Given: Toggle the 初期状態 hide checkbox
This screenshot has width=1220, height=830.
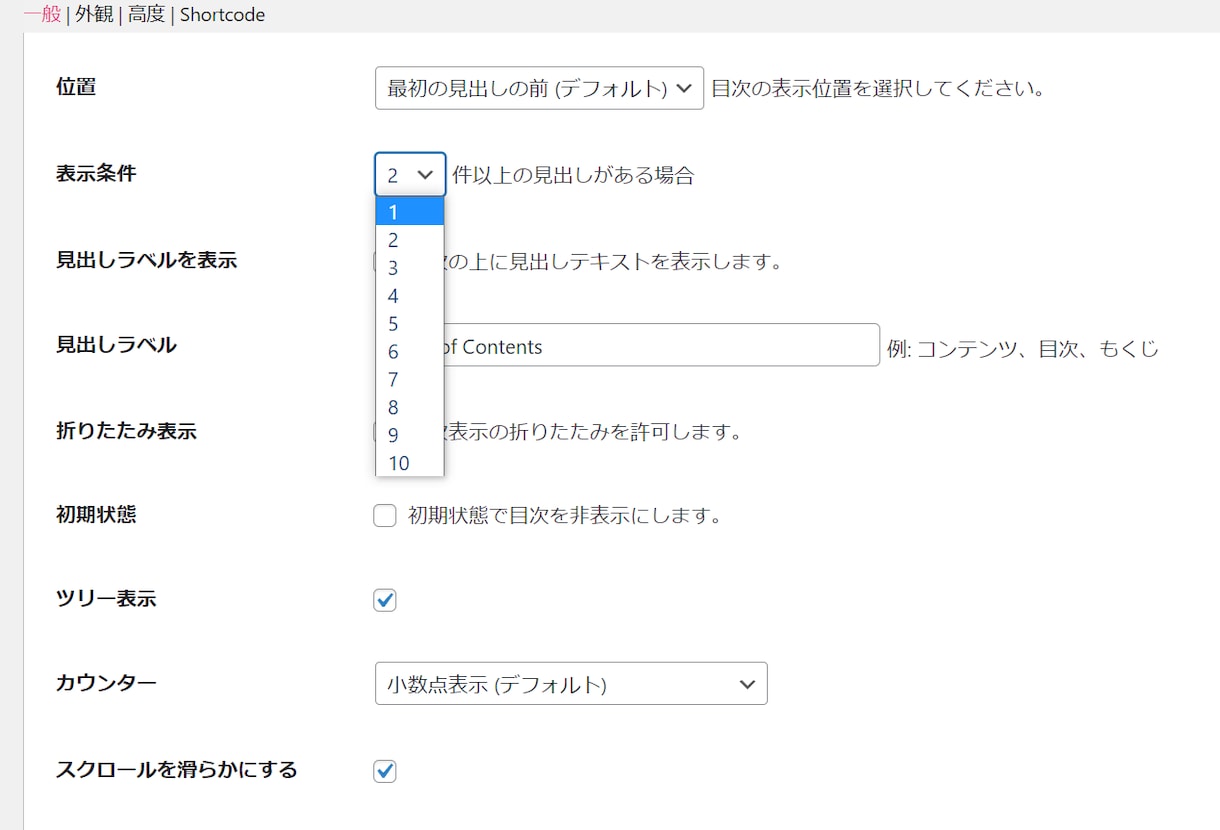Looking at the screenshot, I should tap(385, 516).
